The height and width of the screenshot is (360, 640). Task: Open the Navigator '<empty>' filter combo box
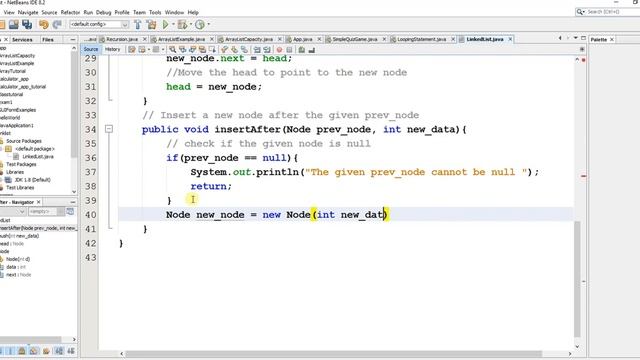tap(46, 211)
